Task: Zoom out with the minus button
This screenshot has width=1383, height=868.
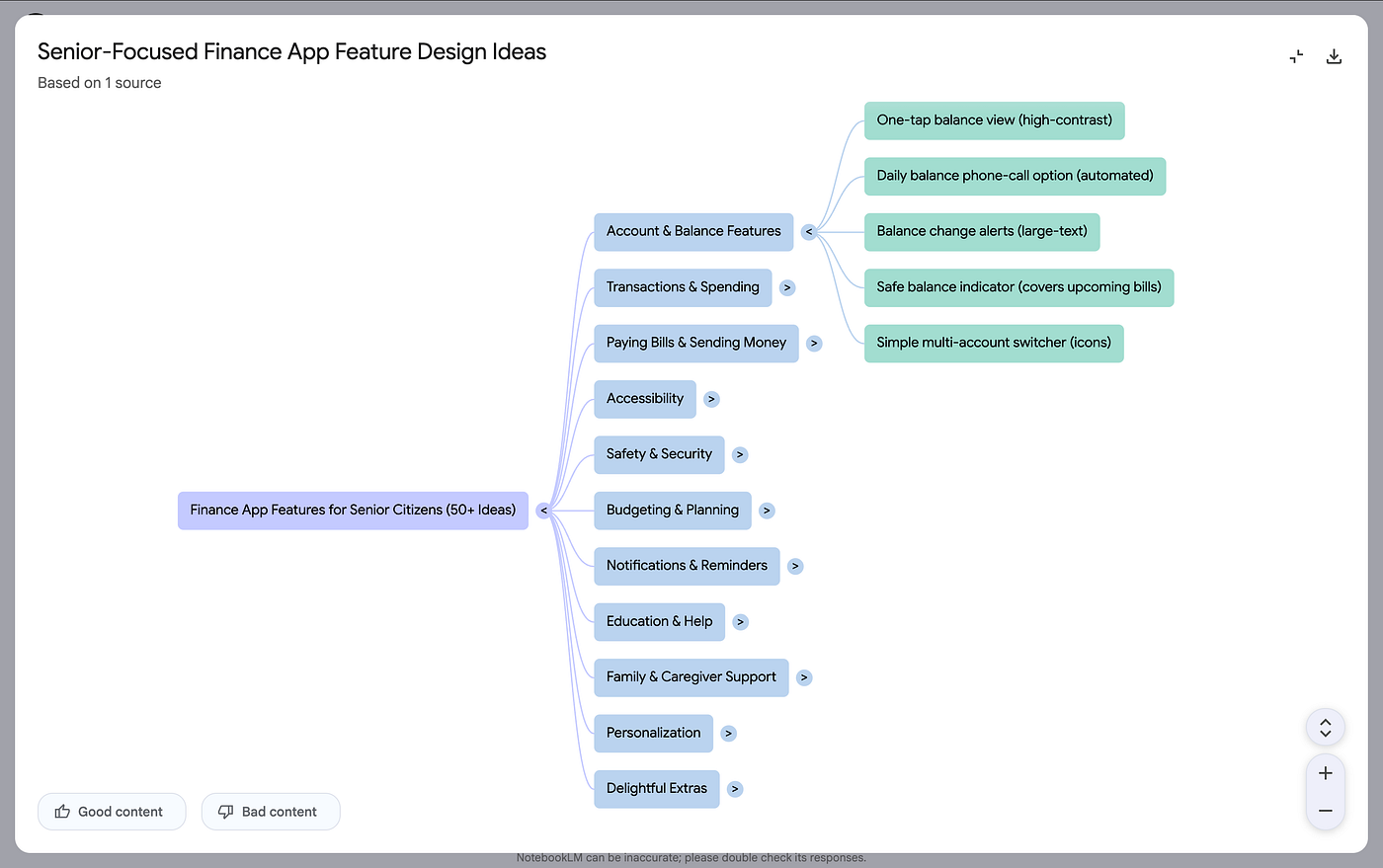Action: tap(1325, 811)
